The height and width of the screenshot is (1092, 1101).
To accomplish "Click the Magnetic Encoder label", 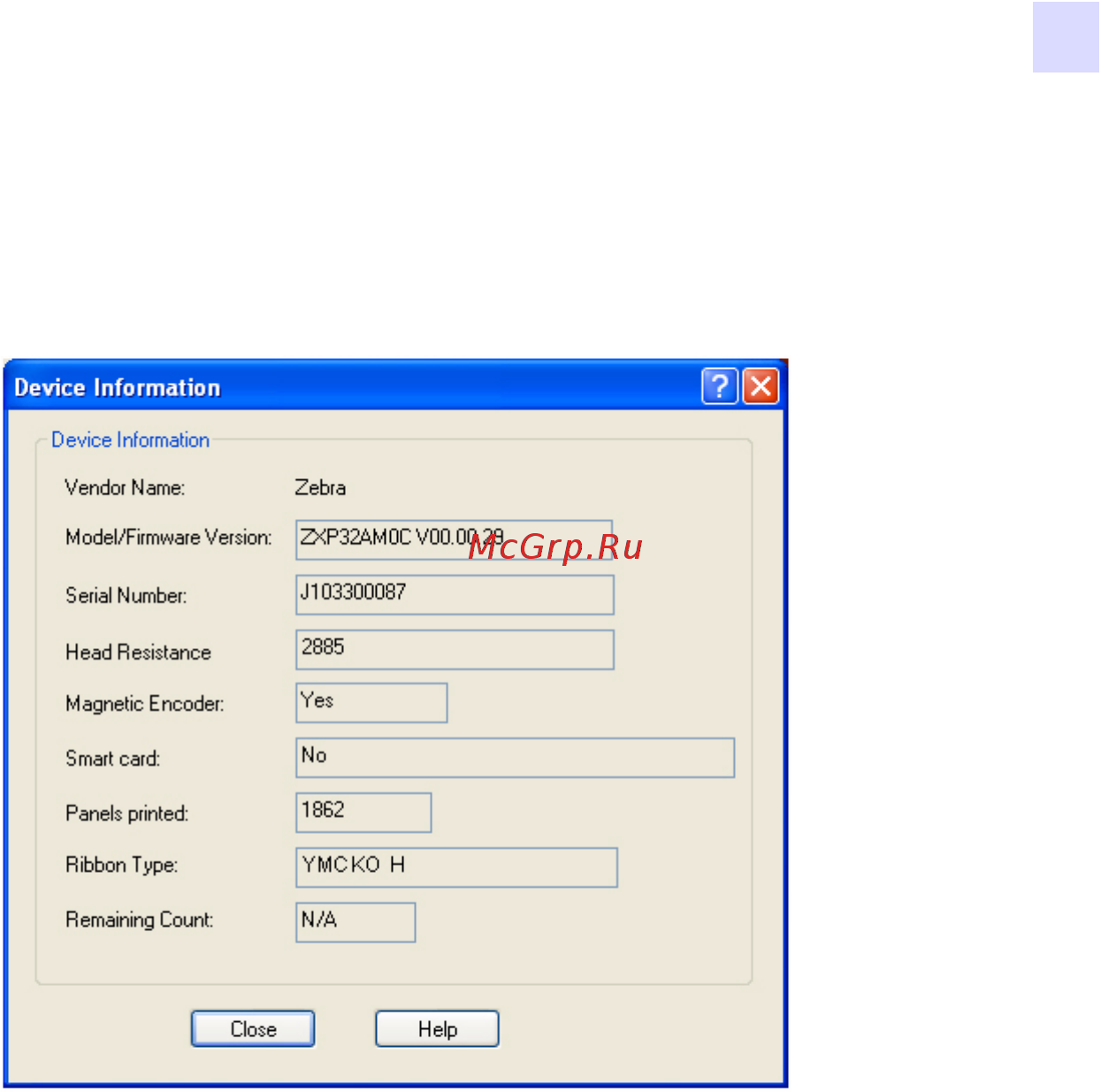I will tap(145, 704).
